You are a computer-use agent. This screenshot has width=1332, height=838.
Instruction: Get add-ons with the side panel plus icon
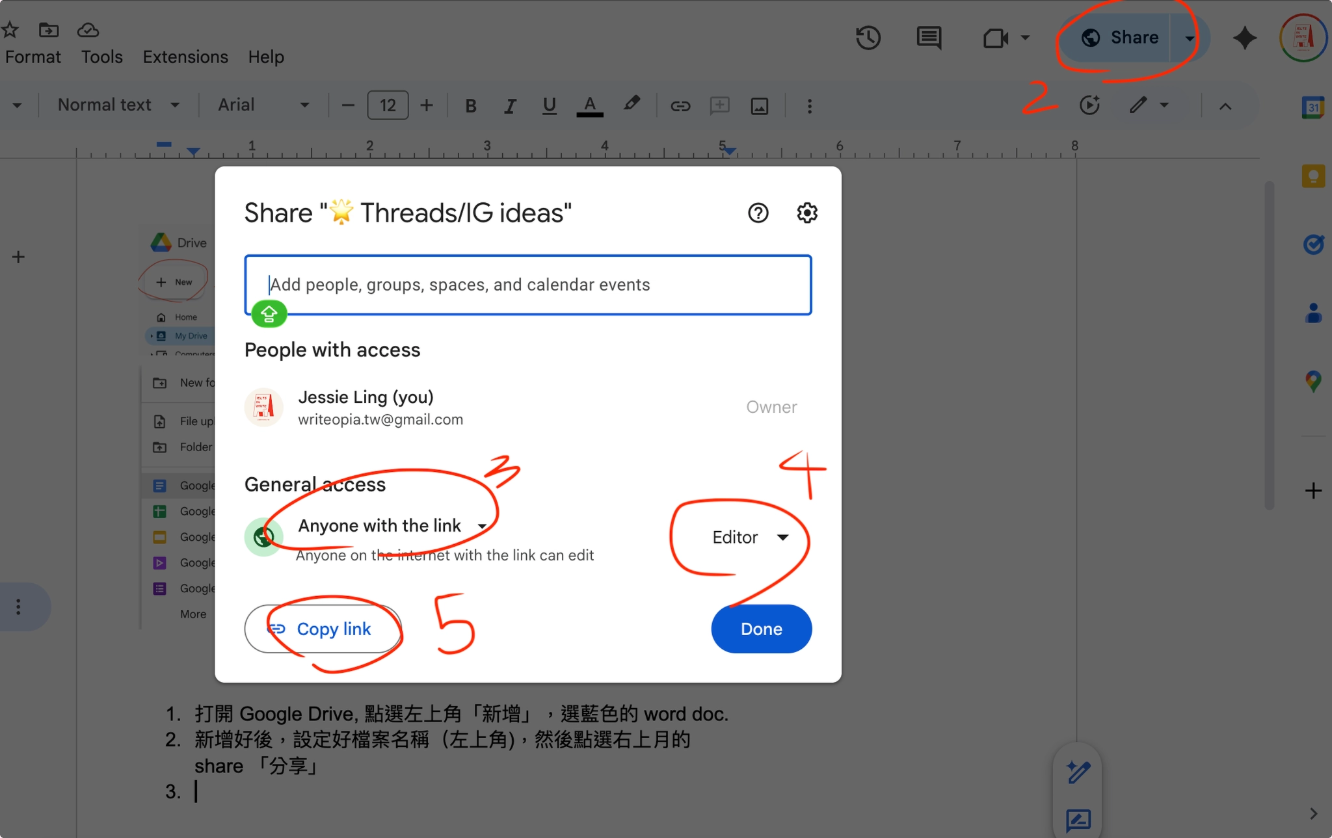(x=1313, y=491)
